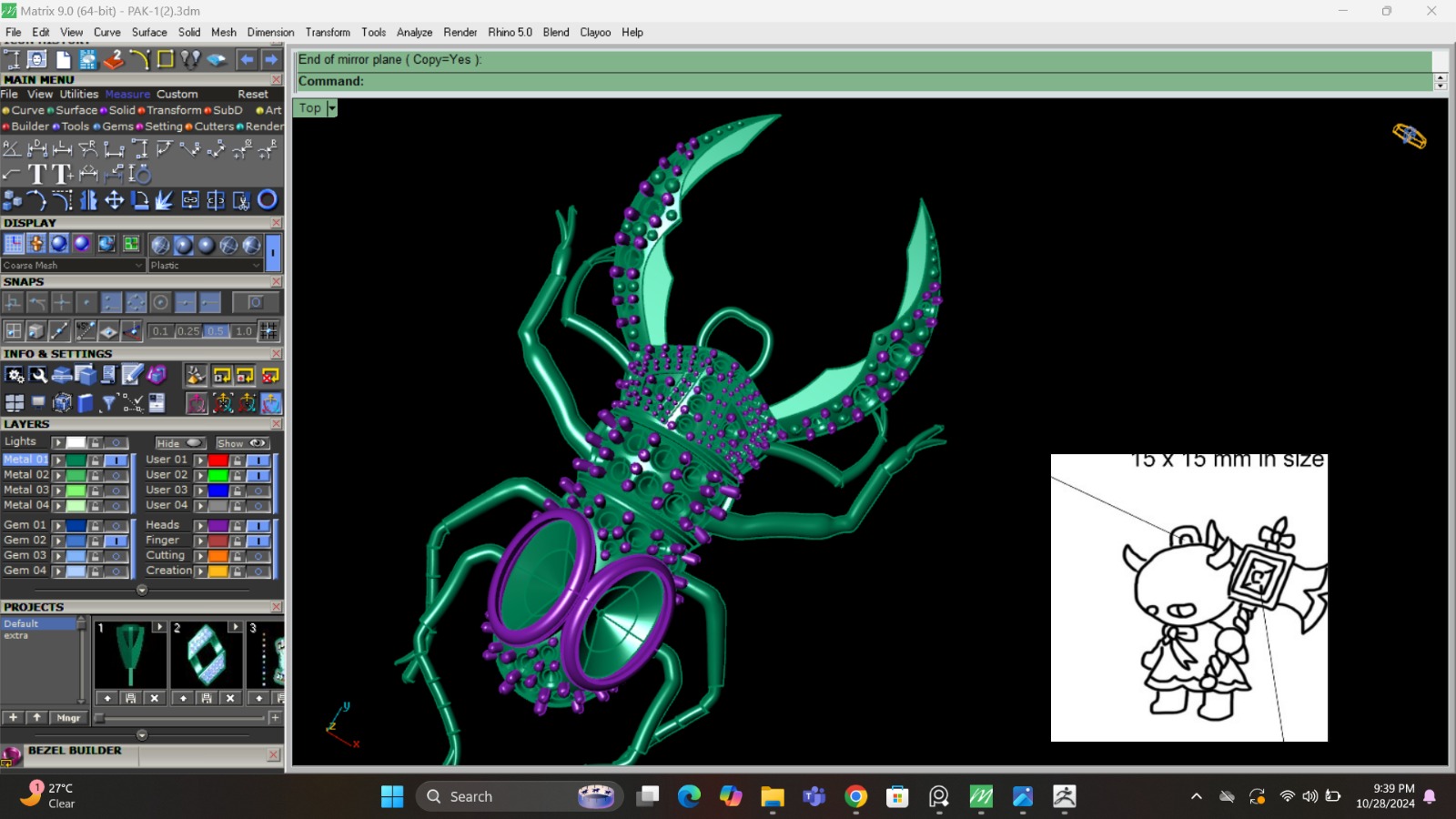The width and height of the screenshot is (1456, 819).
Task: Click the User 01 red color swatch
Action: (x=218, y=460)
